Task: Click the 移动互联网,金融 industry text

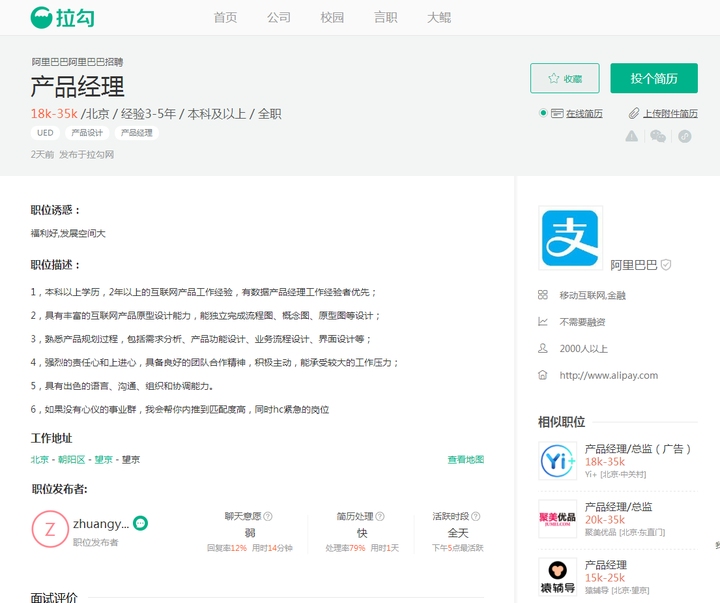Action: click(592, 295)
